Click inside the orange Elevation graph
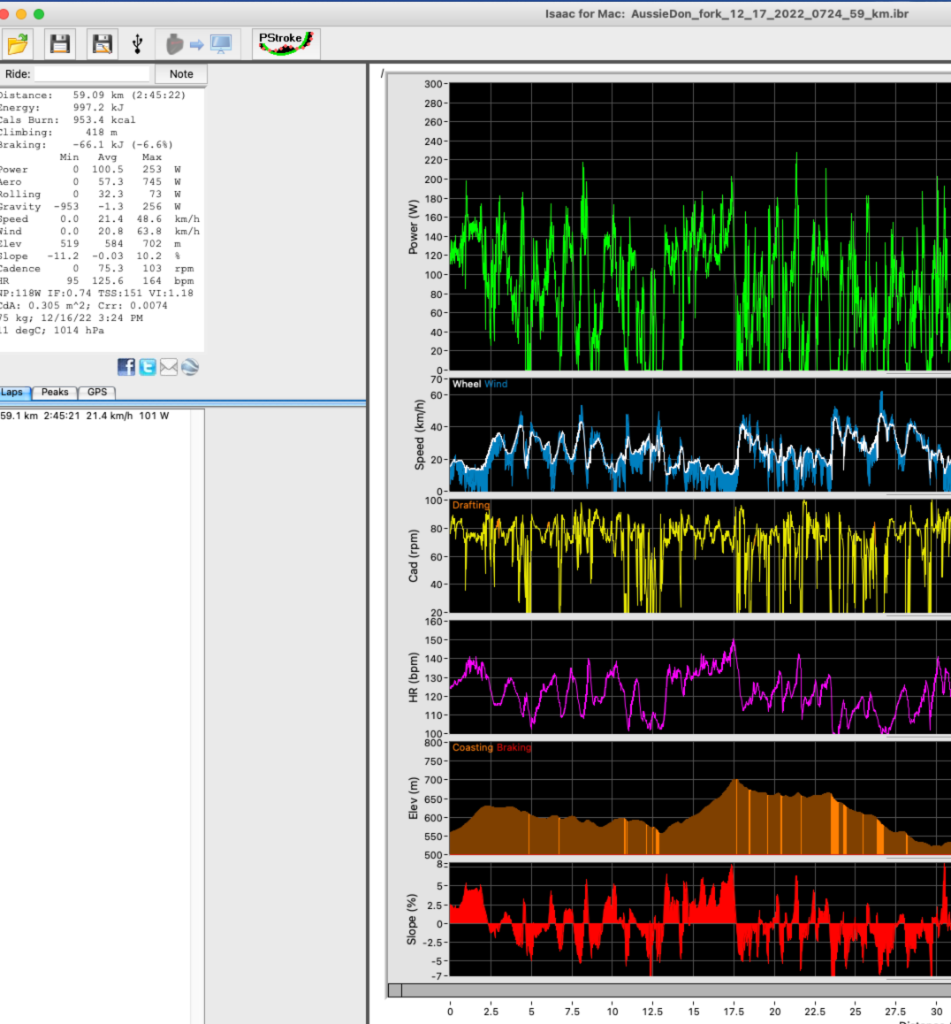Viewport: 951px width, 1024px height. pos(690,820)
